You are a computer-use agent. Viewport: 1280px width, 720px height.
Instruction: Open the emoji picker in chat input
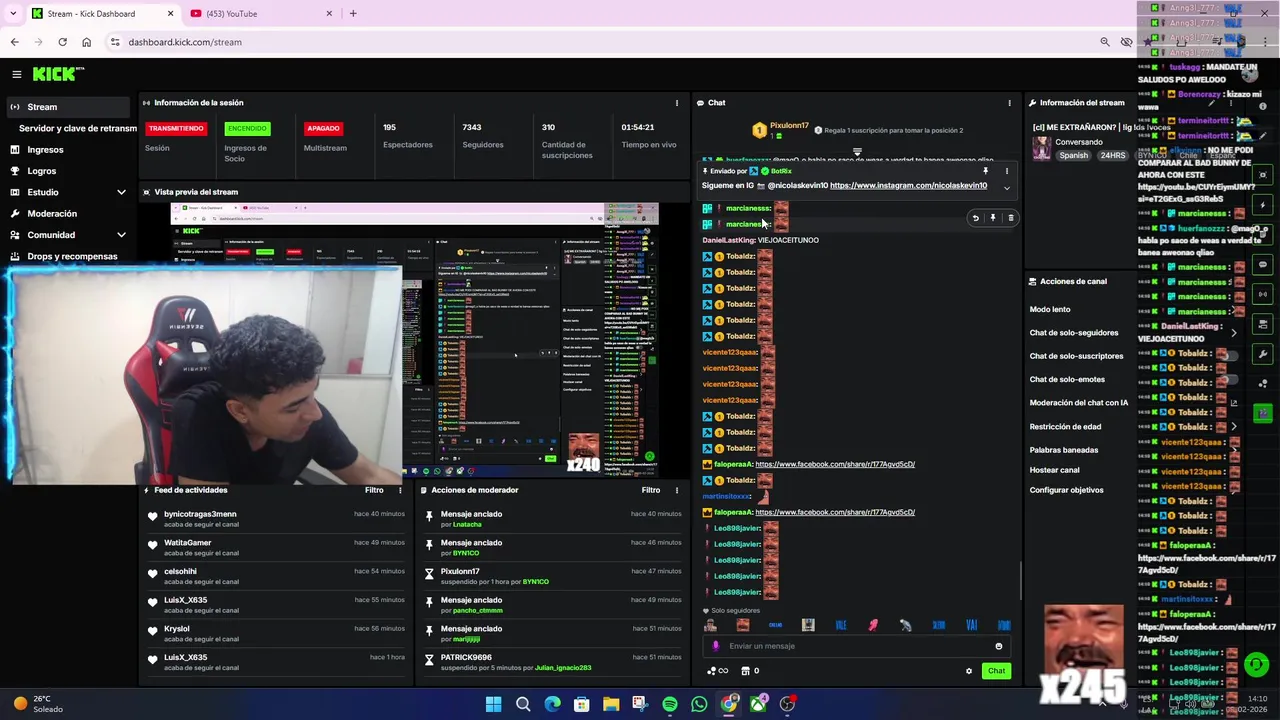998,646
